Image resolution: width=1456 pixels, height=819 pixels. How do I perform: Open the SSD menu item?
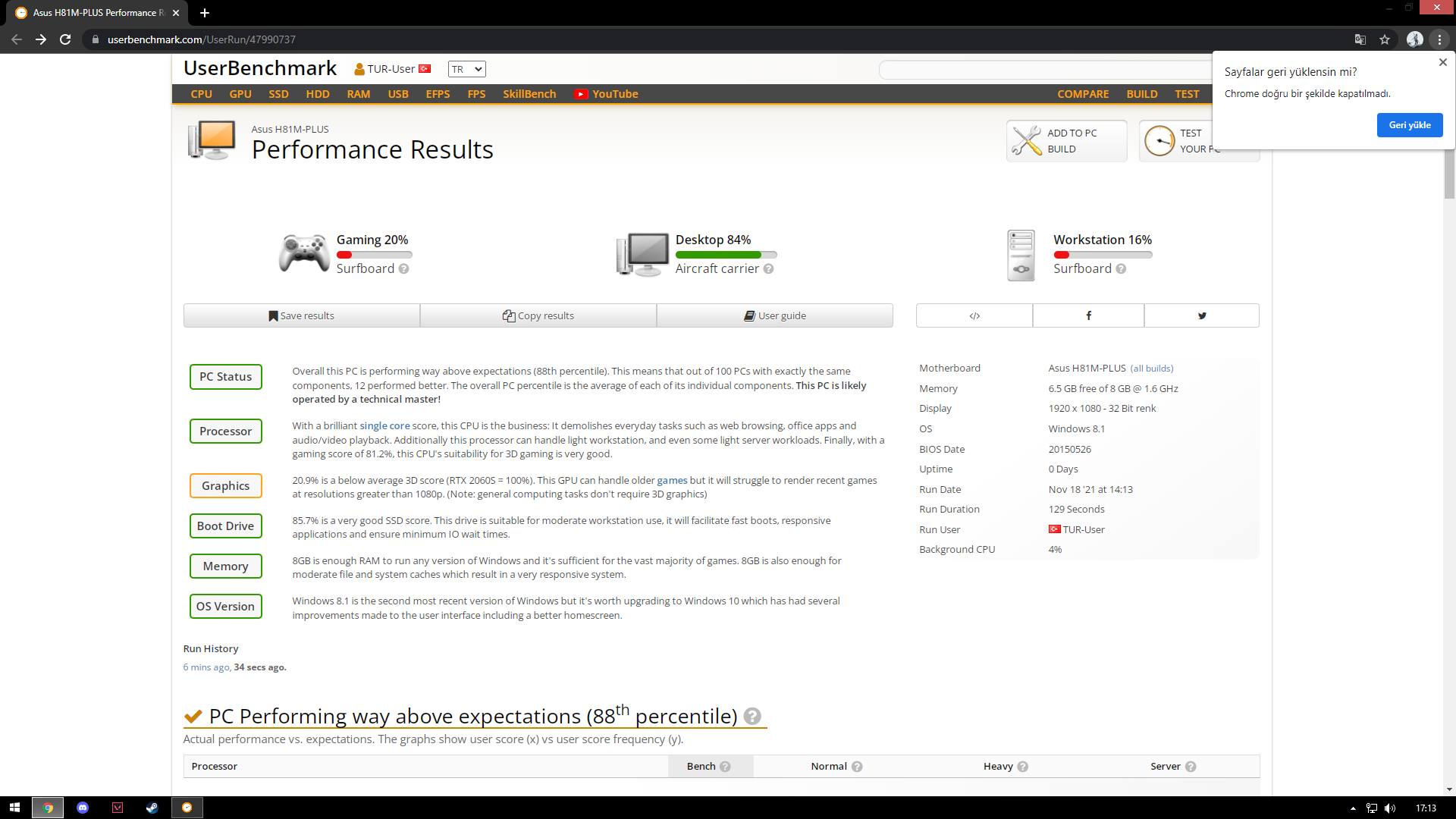(x=278, y=94)
